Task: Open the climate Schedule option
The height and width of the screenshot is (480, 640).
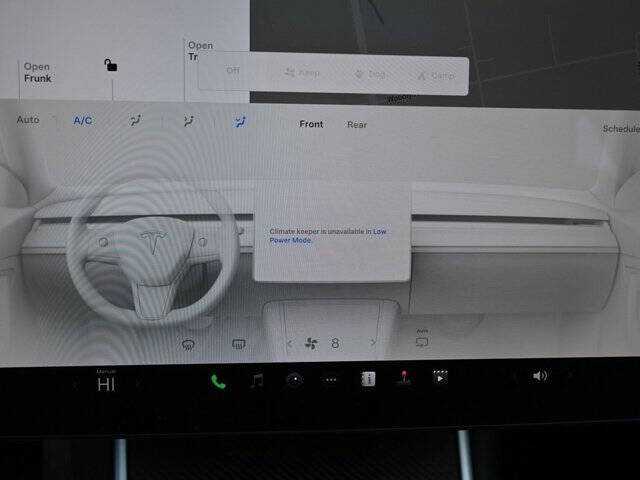Action: (x=621, y=129)
